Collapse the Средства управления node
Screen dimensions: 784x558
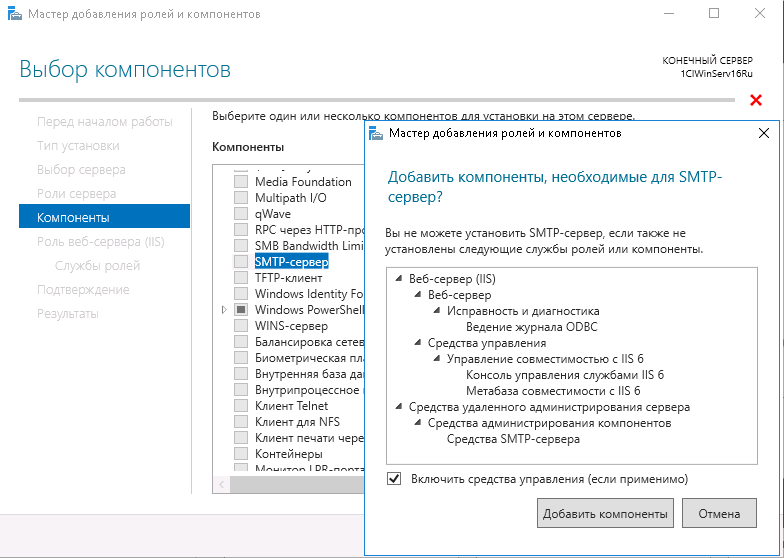tap(418, 342)
